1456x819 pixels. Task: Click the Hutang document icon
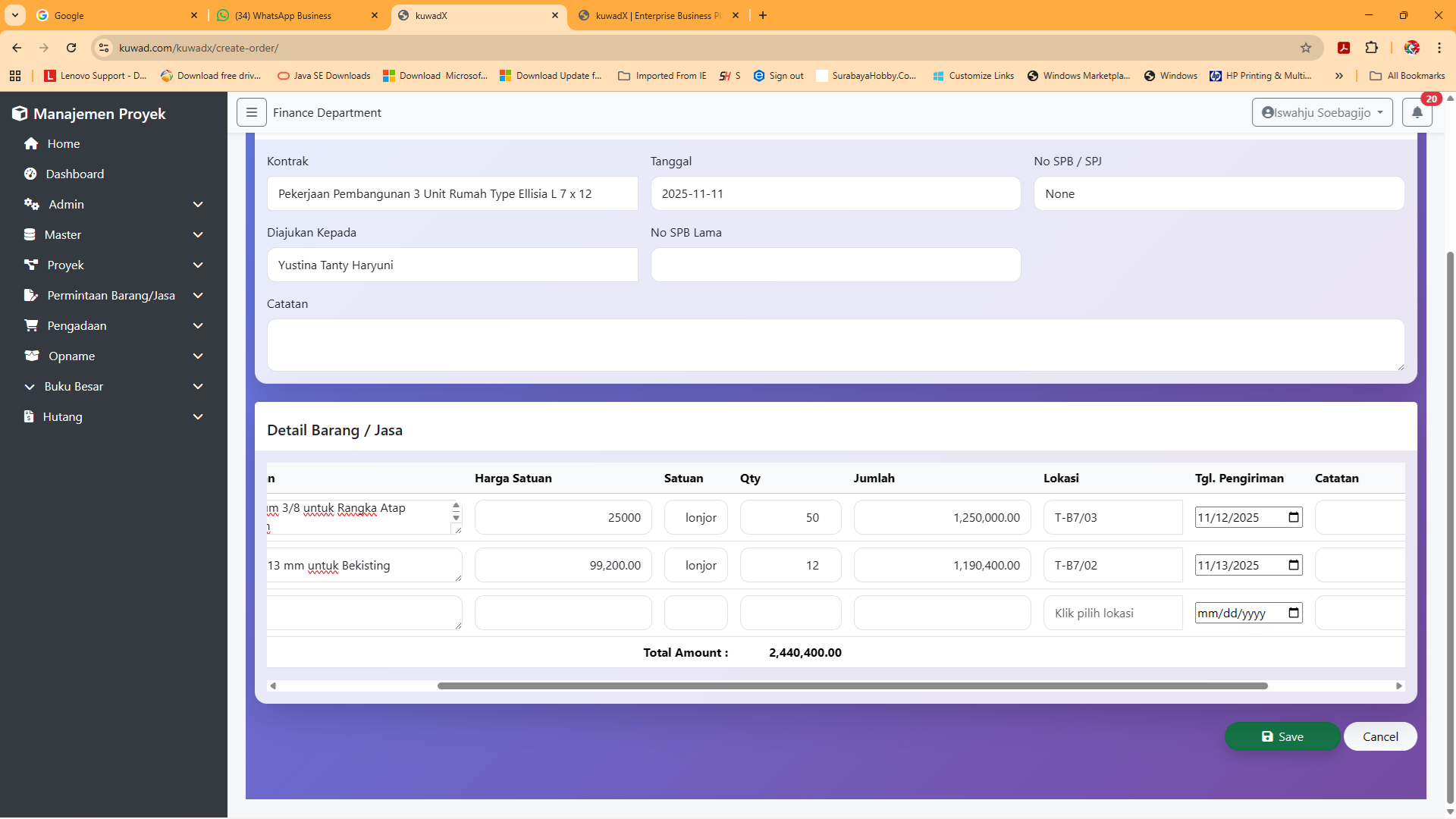29,416
